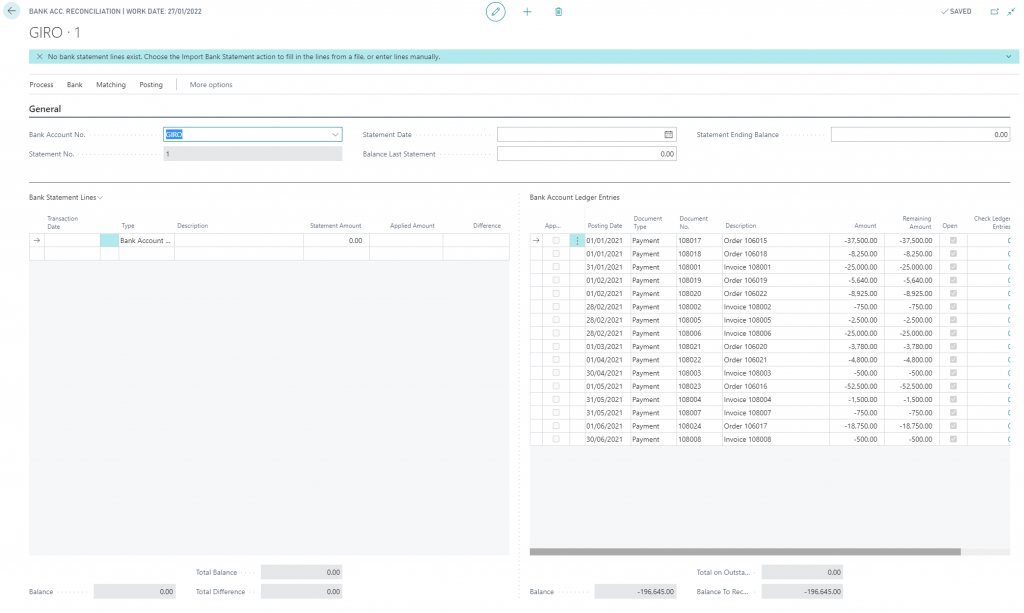Select amount -52,500.00 in Amount column
This screenshot has width=1024, height=613.
tap(861, 386)
